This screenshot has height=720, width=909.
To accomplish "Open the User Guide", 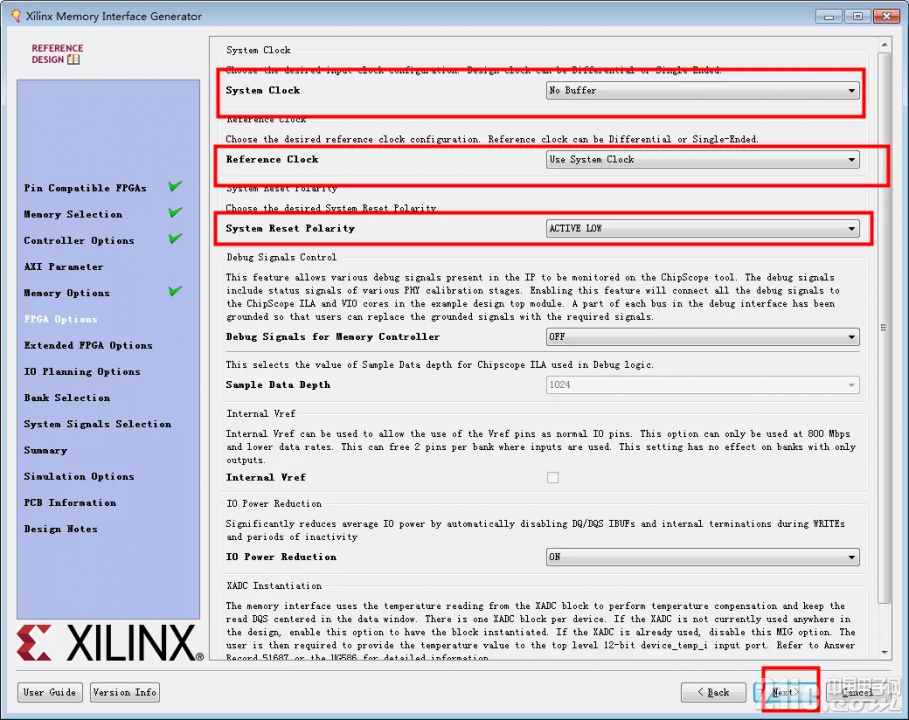I will 50,692.
